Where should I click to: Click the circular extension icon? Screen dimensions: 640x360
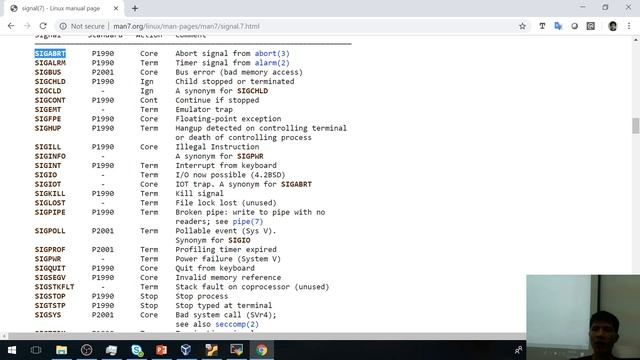tap(574, 26)
